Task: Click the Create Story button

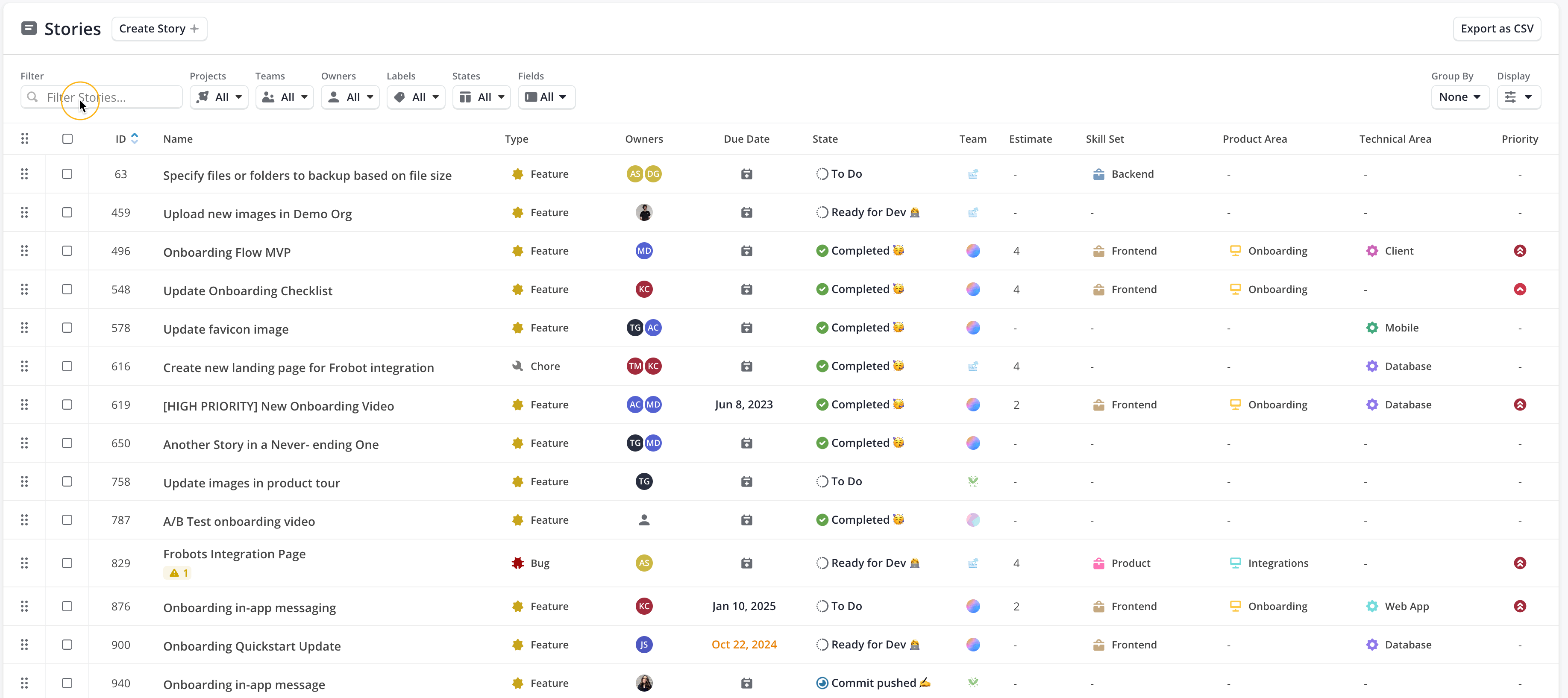Action: [x=159, y=29]
